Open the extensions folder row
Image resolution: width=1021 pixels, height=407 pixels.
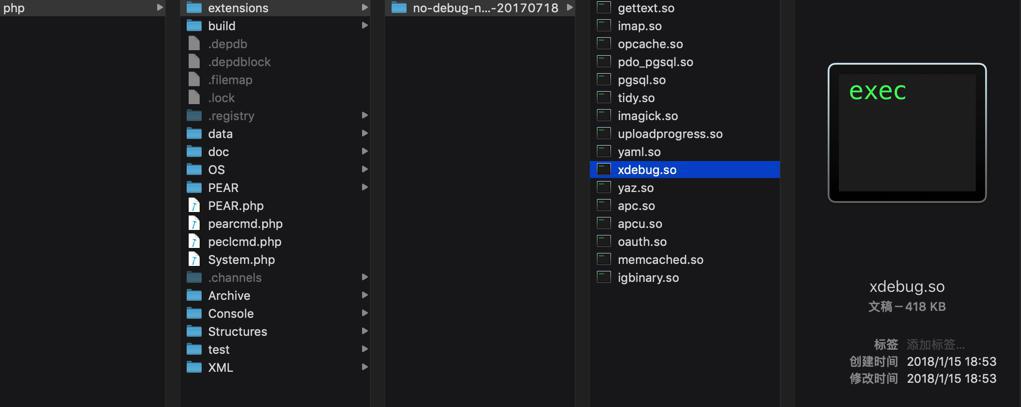pyautogui.click(x=275, y=8)
